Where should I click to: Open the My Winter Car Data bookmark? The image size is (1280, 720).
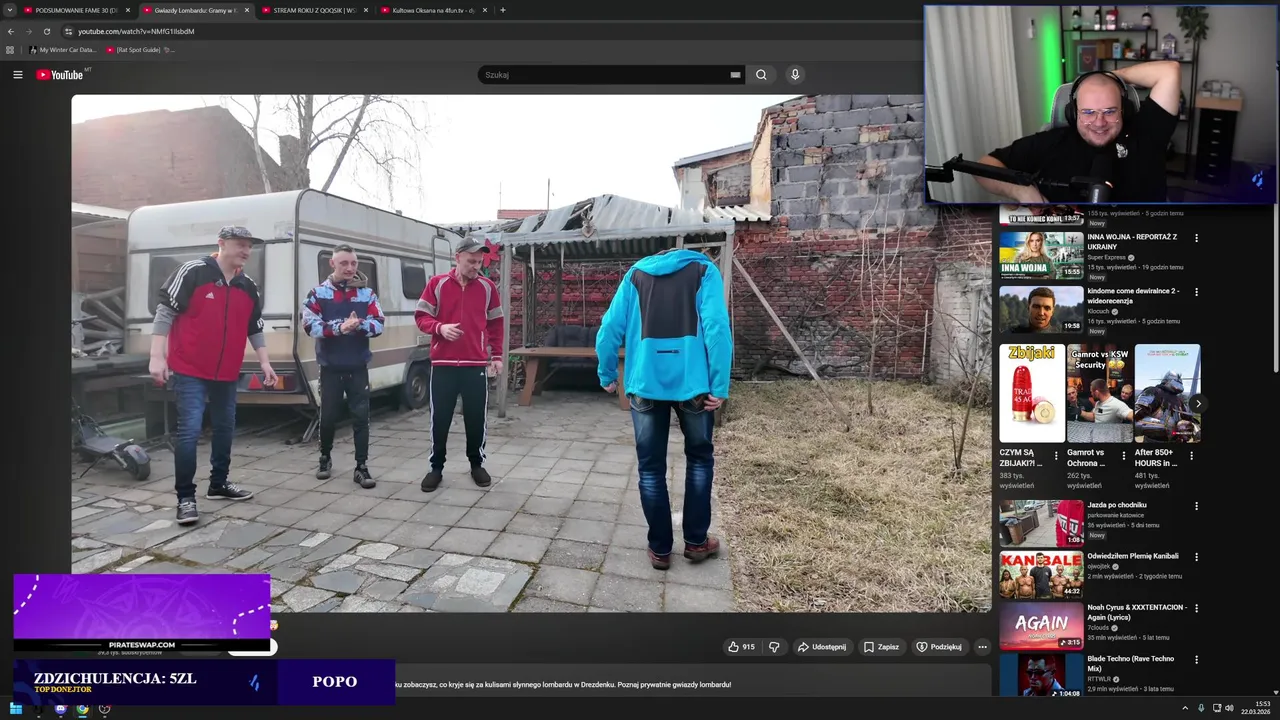point(63,49)
